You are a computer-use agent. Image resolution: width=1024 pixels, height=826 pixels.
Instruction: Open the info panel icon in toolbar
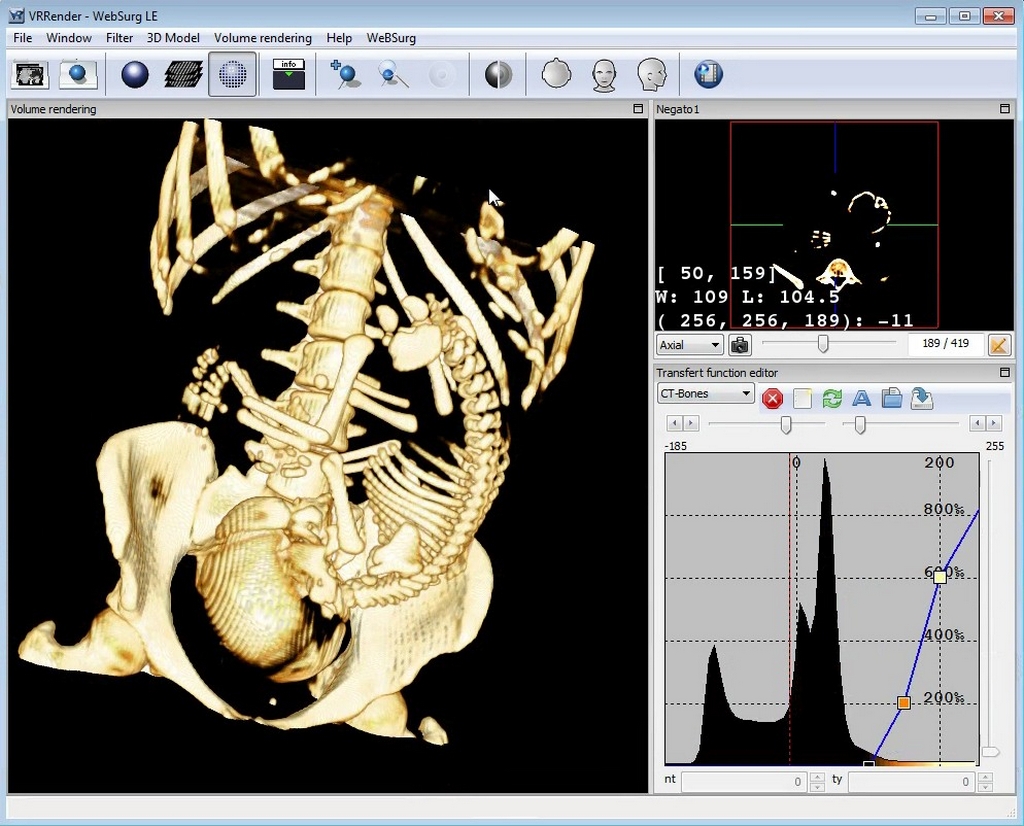288,75
